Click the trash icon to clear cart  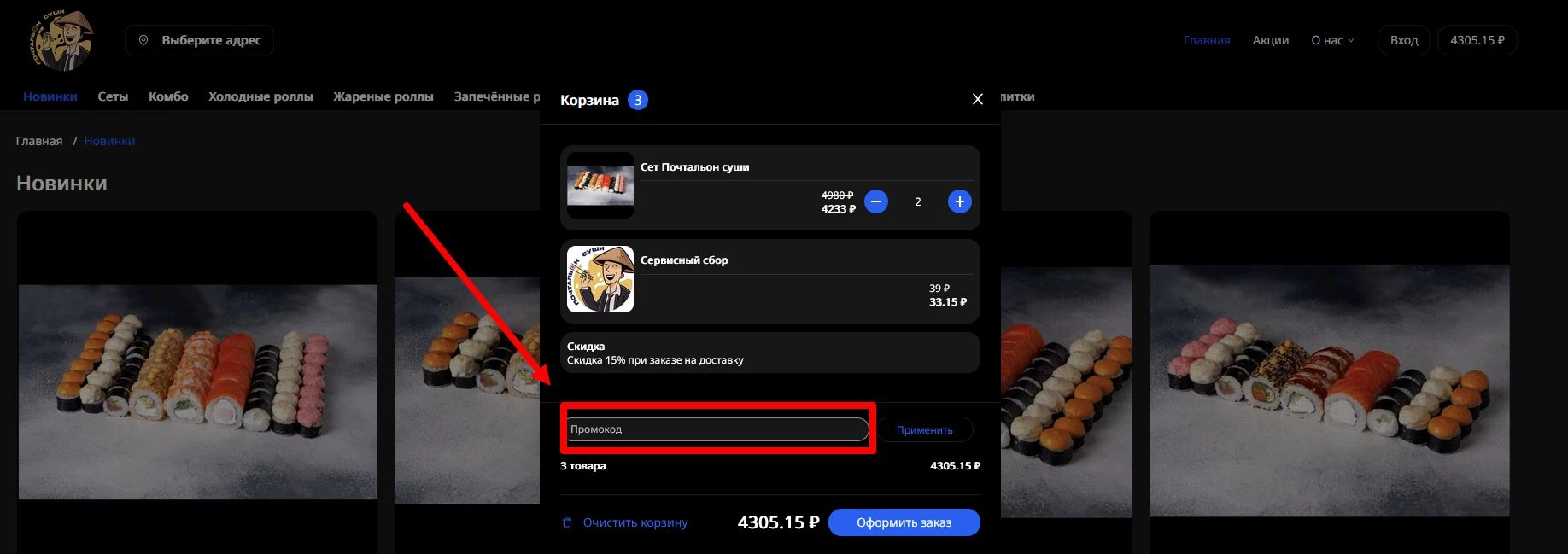567,522
